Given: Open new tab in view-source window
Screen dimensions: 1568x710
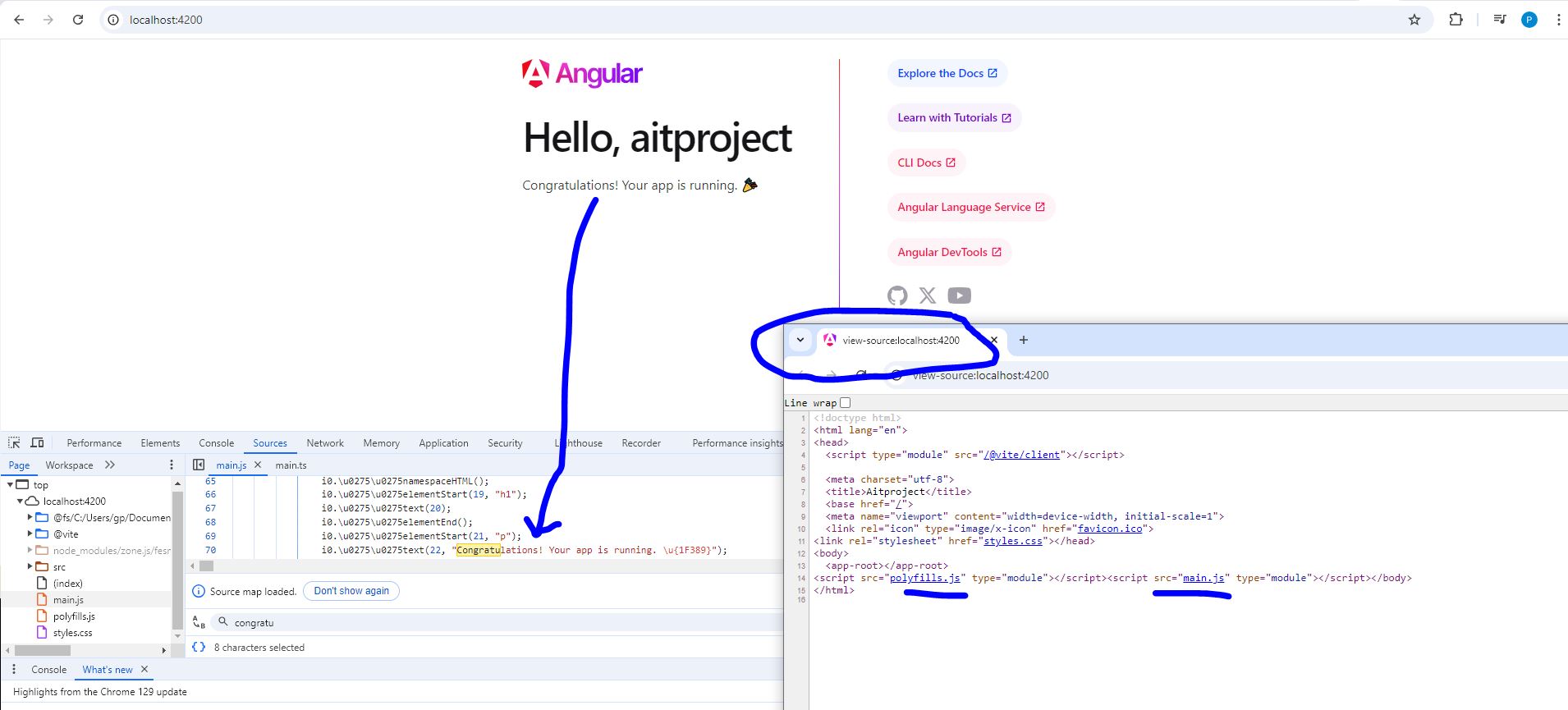Looking at the screenshot, I should [1023, 340].
